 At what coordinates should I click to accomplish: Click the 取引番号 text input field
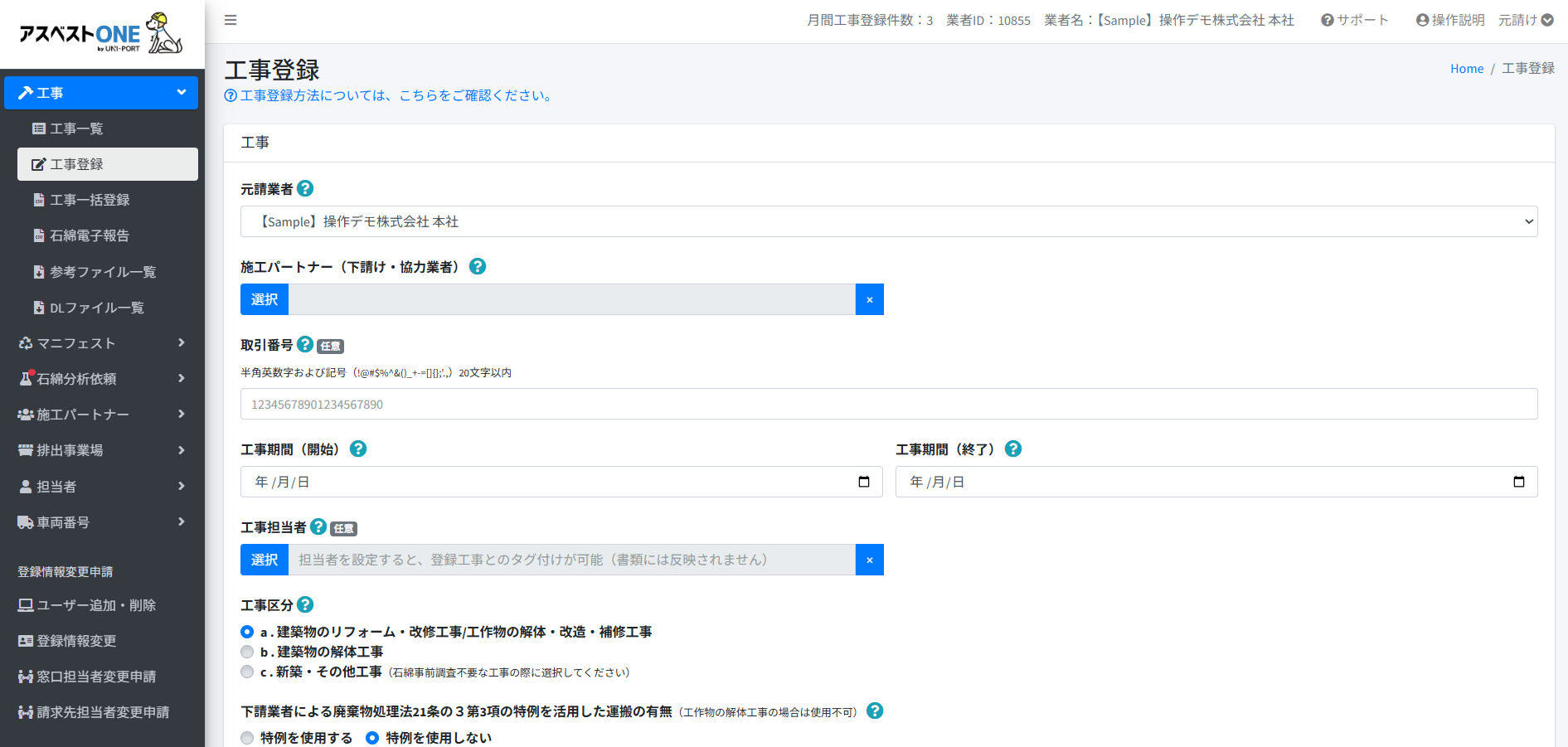pyautogui.click(x=888, y=404)
